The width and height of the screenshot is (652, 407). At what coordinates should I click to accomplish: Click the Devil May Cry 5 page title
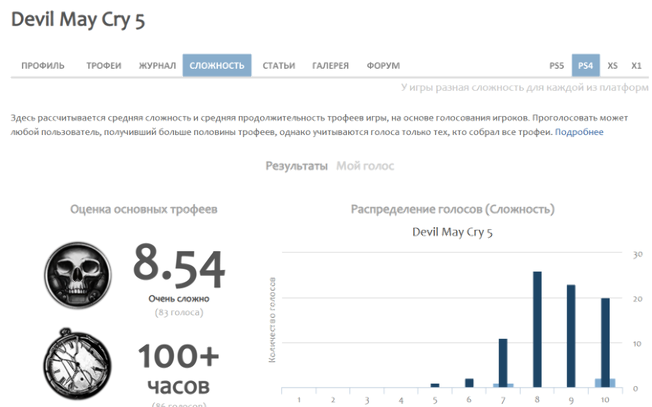click(x=78, y=20)
